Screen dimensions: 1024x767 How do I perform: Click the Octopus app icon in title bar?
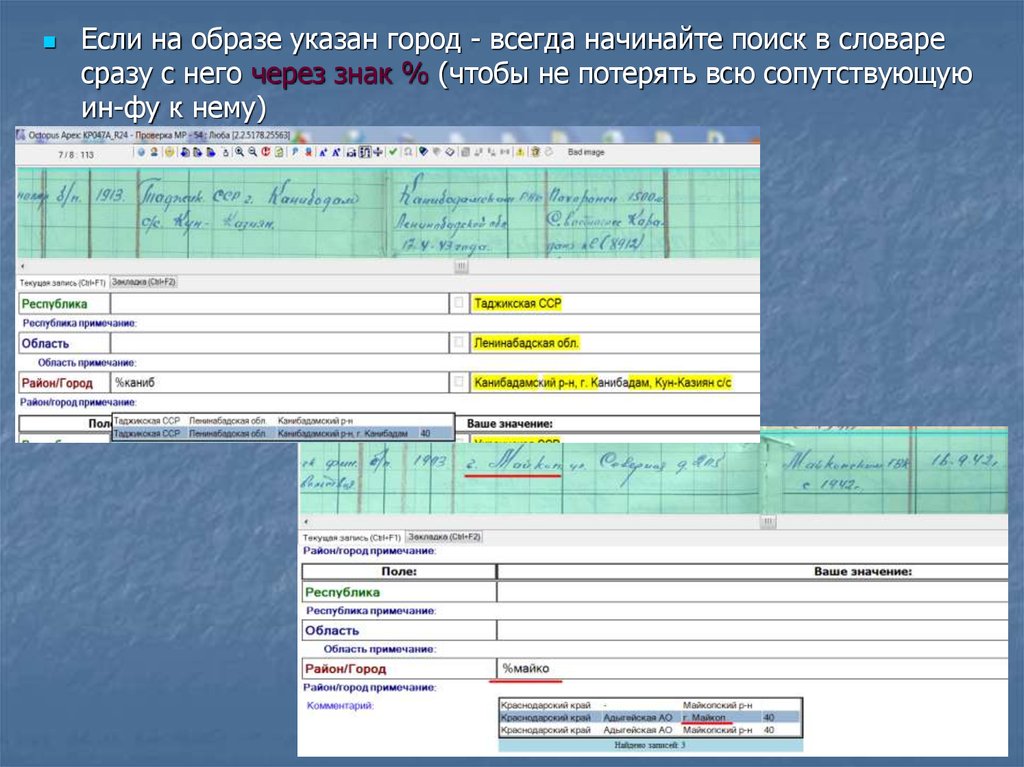22,134
